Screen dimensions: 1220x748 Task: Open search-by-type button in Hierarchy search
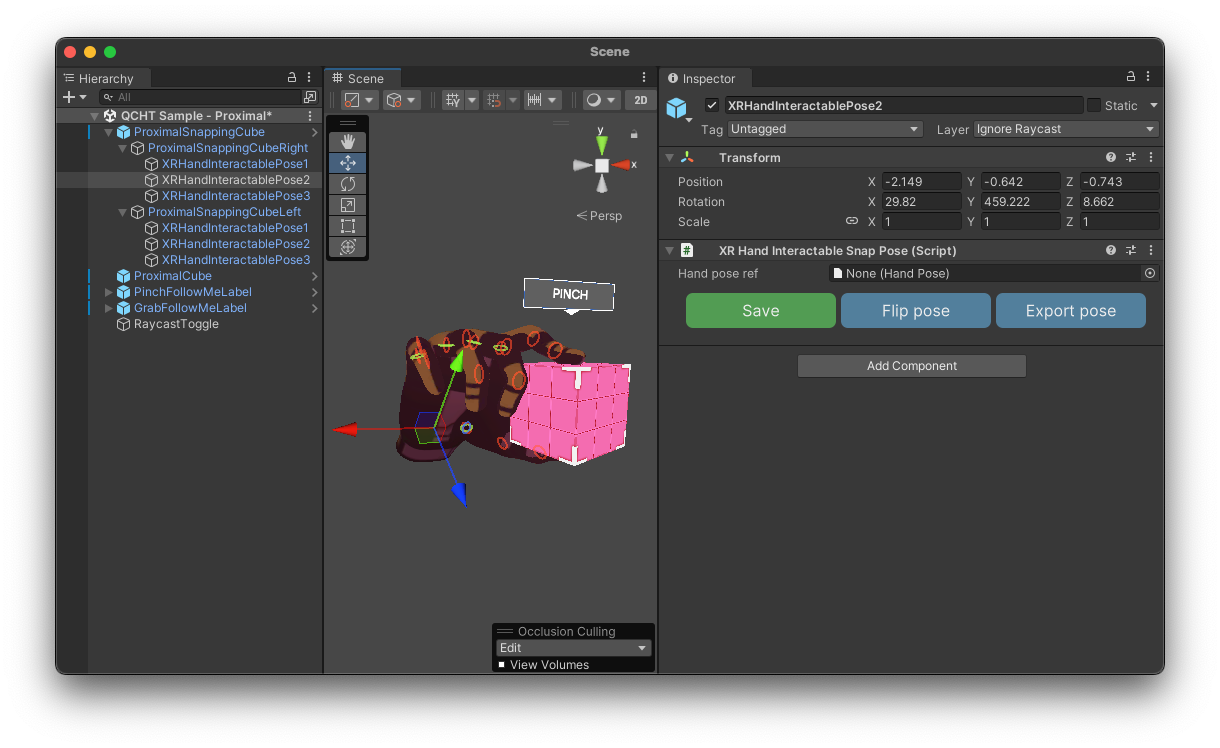[x=310, y=97]
